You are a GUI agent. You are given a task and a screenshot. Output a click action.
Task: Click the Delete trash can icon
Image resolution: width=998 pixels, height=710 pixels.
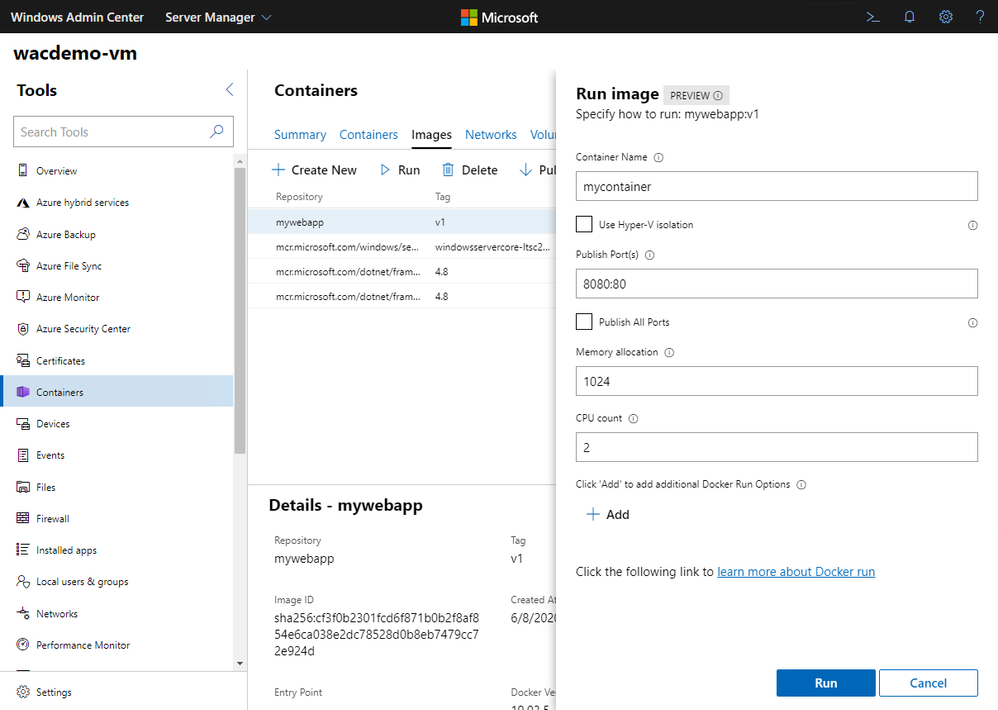(448, 170)
